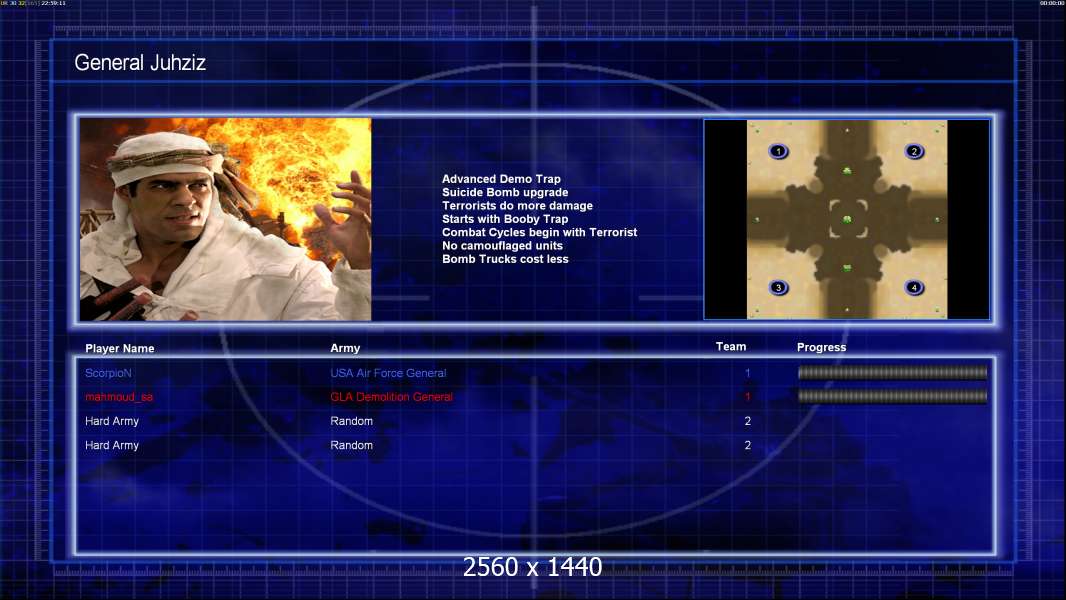Click USA Air Force General army text
This screenshot has height=600, width=1066.
tap(388, 373)
